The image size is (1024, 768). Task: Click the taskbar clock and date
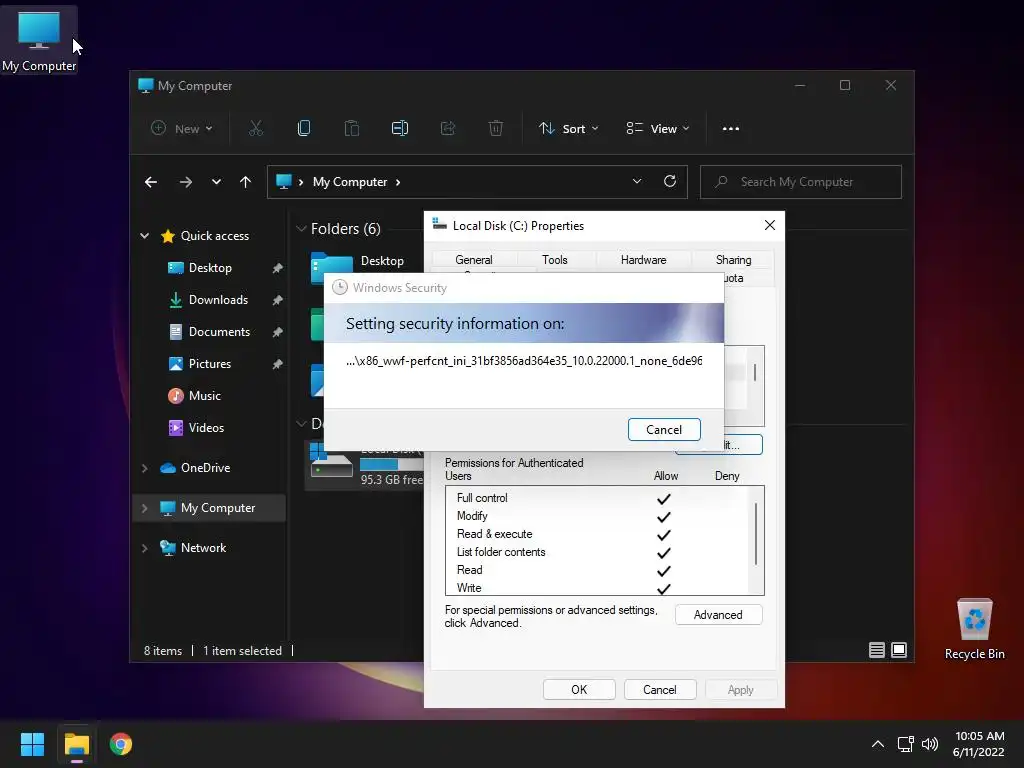coord(979,744)
